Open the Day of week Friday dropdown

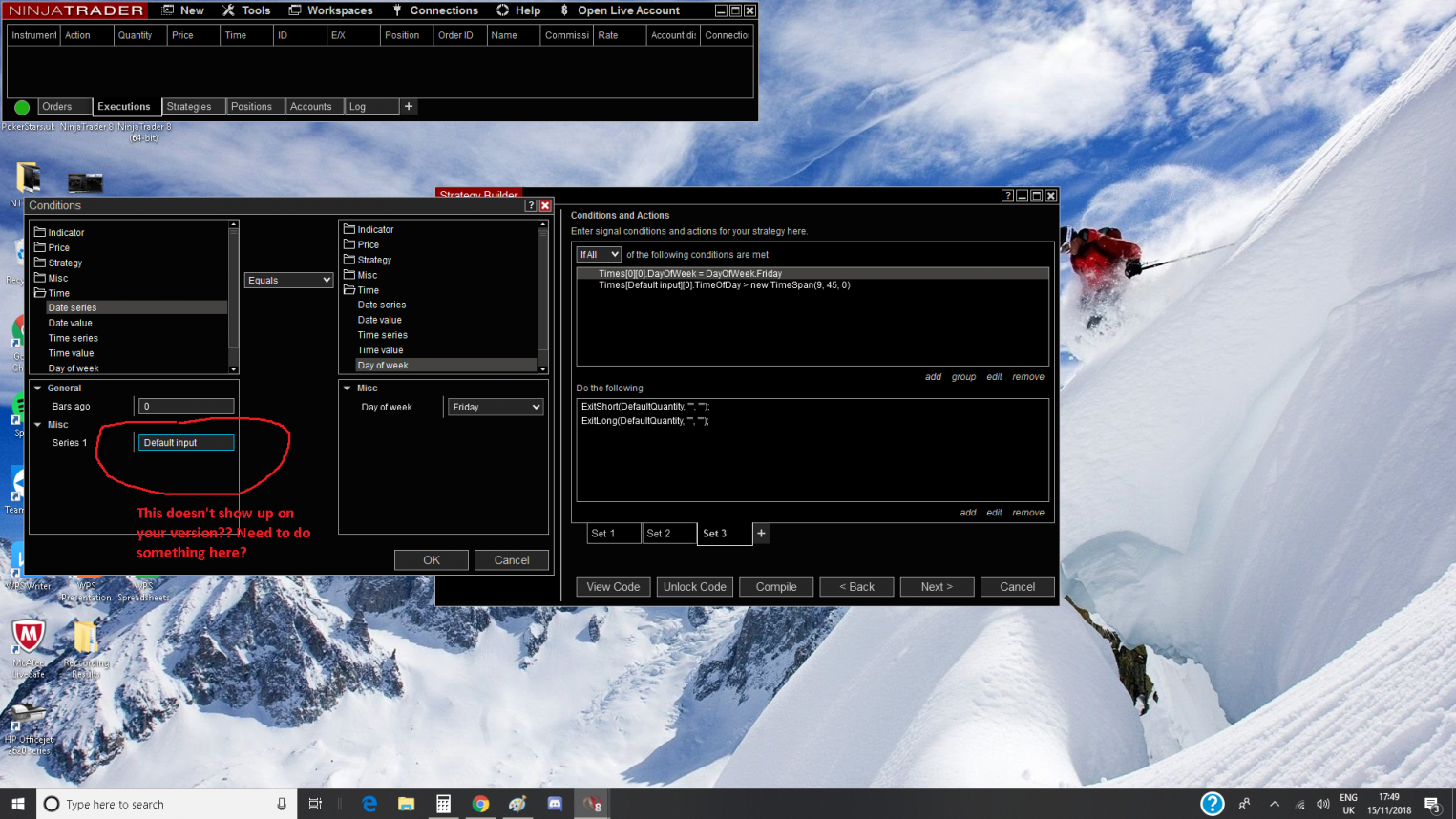(496, 408)
